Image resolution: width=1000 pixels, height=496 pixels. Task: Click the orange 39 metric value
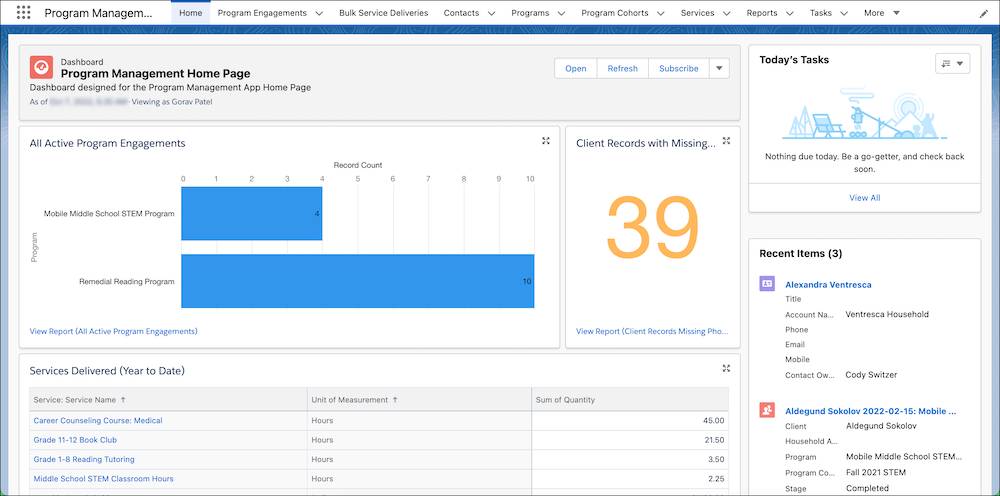click(652, 227)
